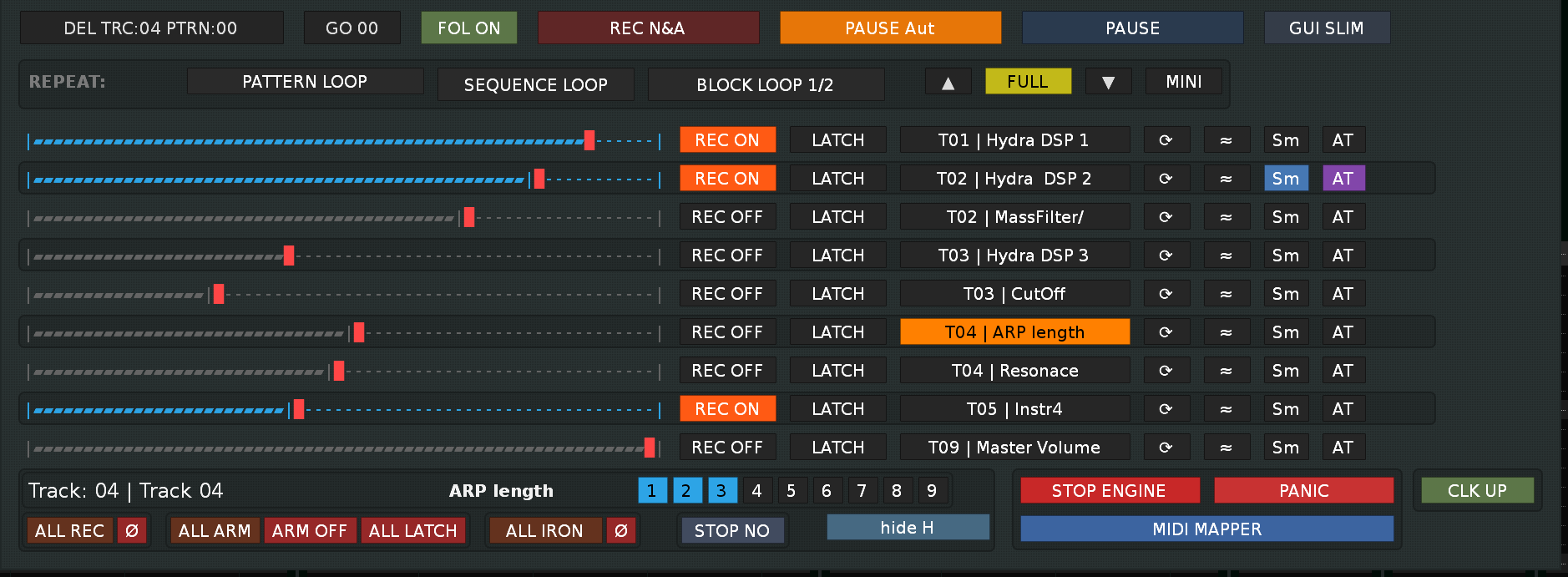Open the T05 | Instr4 selector
This screenshot has width=1568, height=577.
click(1014, 409)
